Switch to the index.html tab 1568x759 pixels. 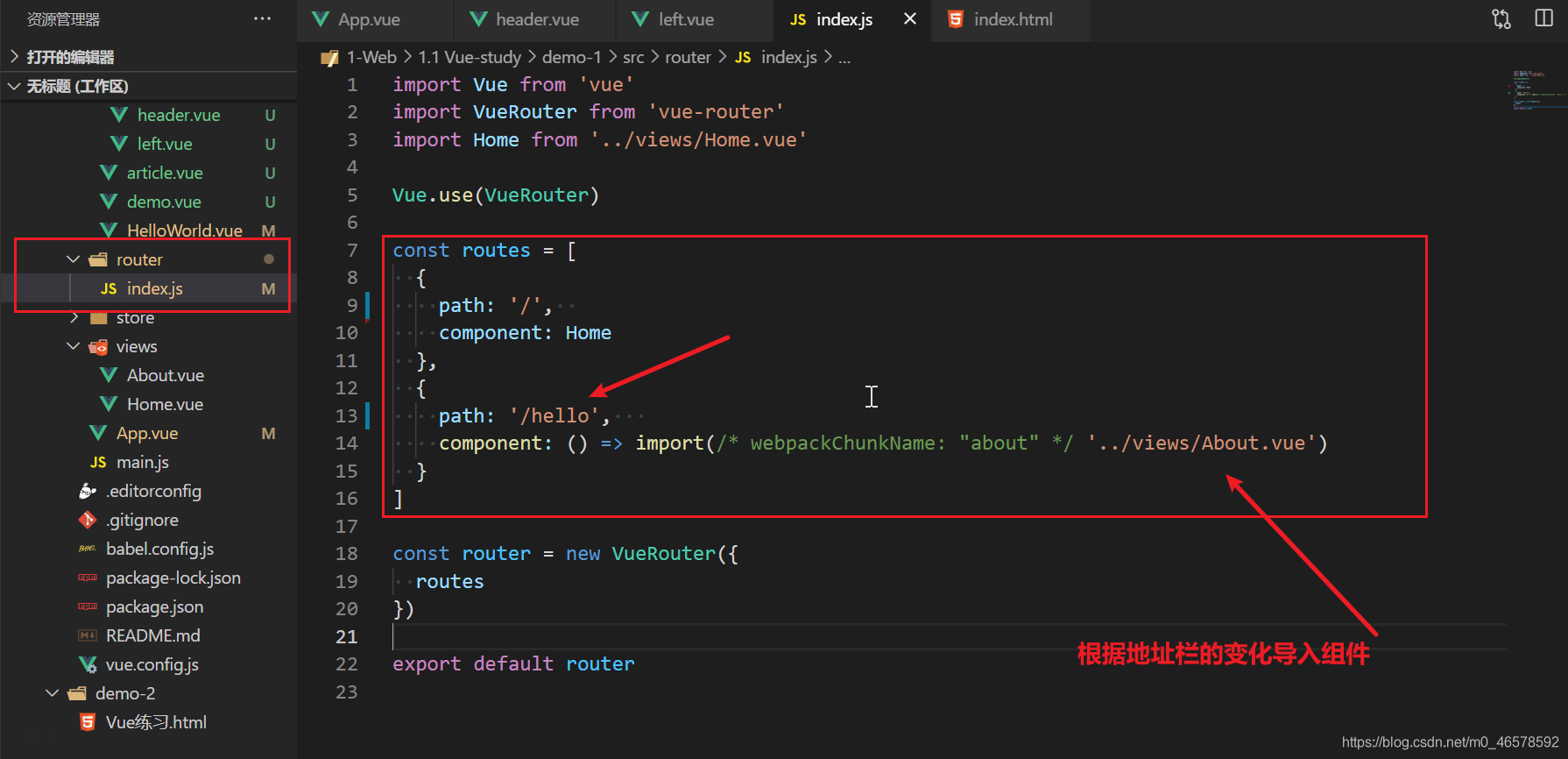point(1012,19)
